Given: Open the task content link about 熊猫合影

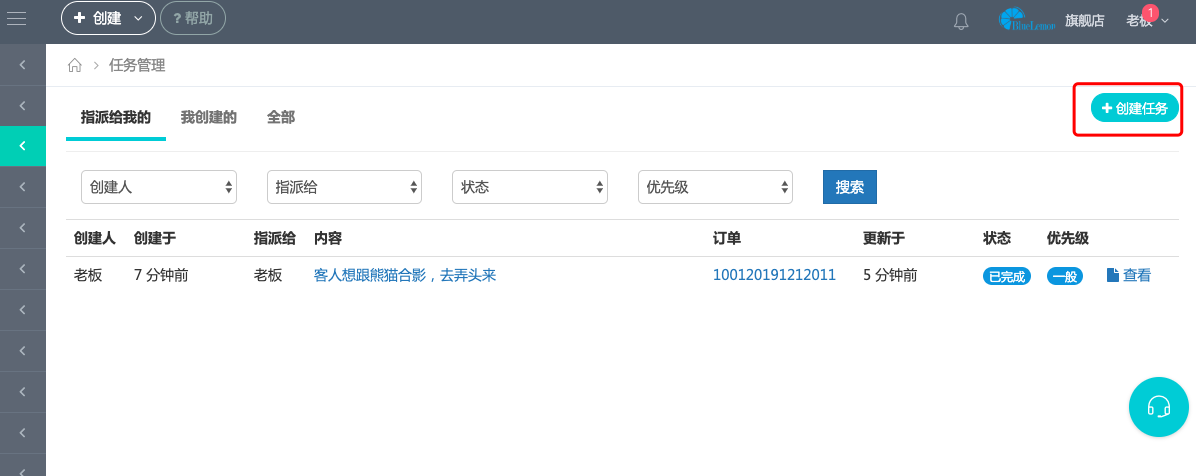Looking at the screenshot, I should [405, 275].
